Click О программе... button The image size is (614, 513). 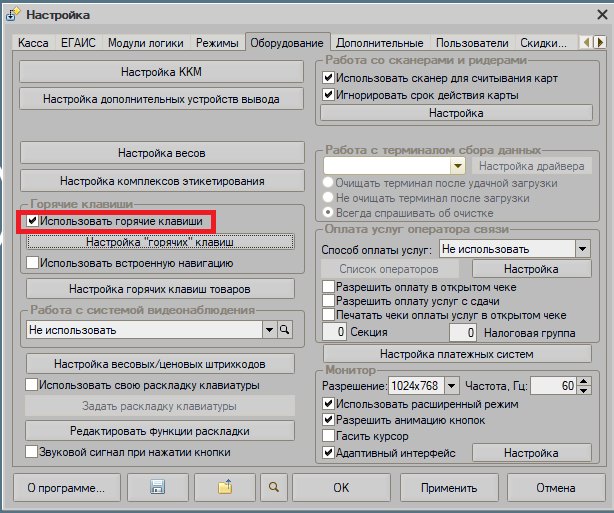(x=67, y=488)
